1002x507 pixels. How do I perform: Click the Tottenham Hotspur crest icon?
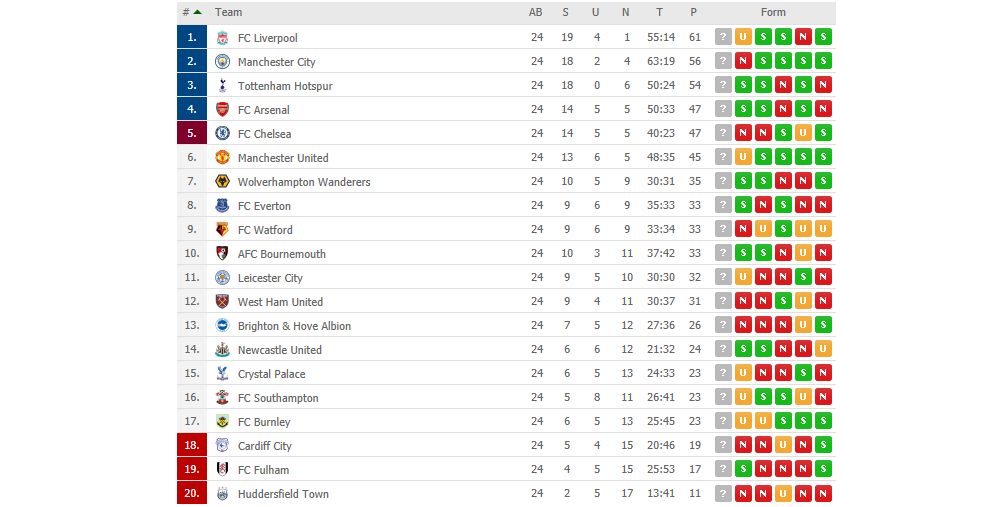pyautogui.click(x=222, y=86)
